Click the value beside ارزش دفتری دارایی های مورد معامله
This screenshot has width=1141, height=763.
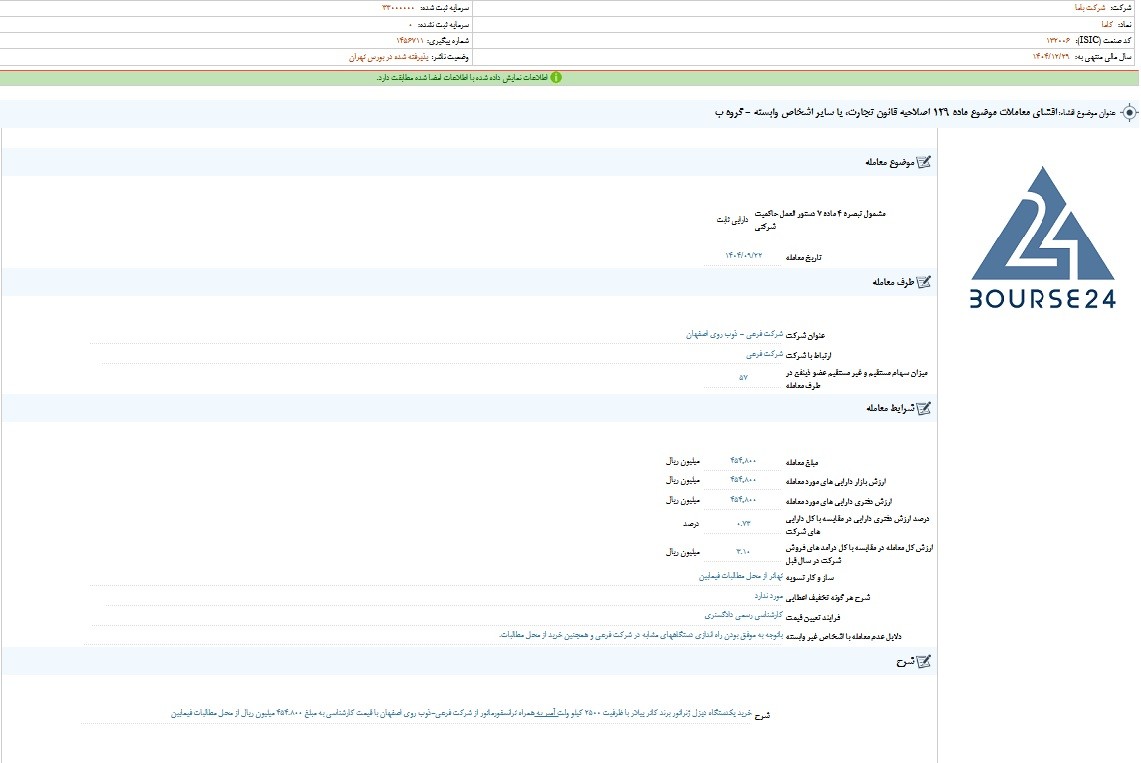tap(743, 500)
